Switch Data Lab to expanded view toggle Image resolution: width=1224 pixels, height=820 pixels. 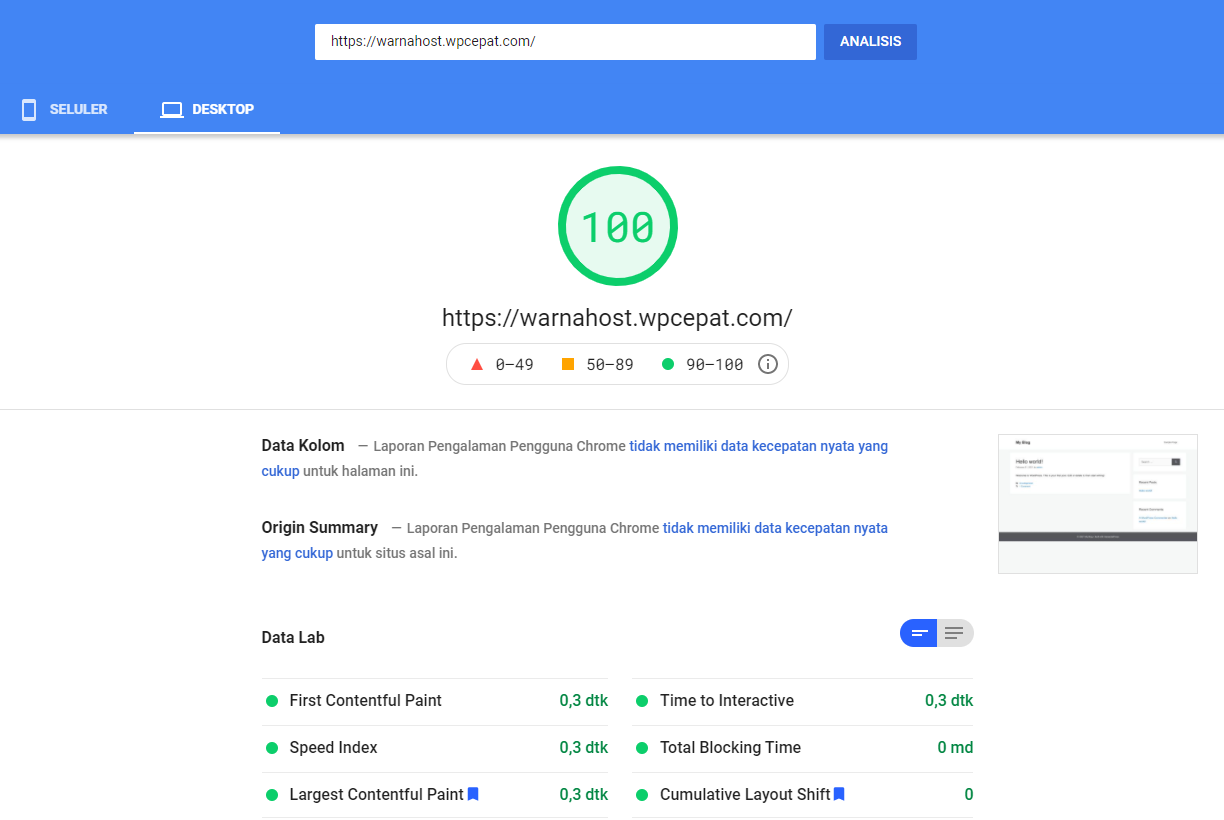[955, 633]
